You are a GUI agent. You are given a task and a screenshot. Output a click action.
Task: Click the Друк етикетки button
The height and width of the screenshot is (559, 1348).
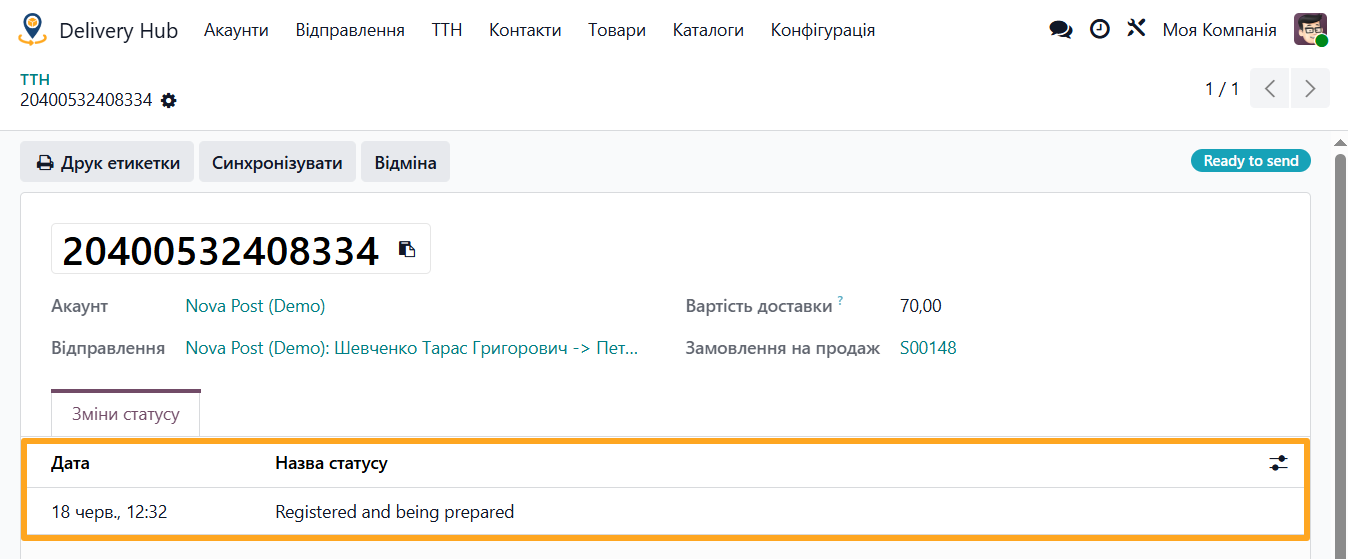click(108, 162)
